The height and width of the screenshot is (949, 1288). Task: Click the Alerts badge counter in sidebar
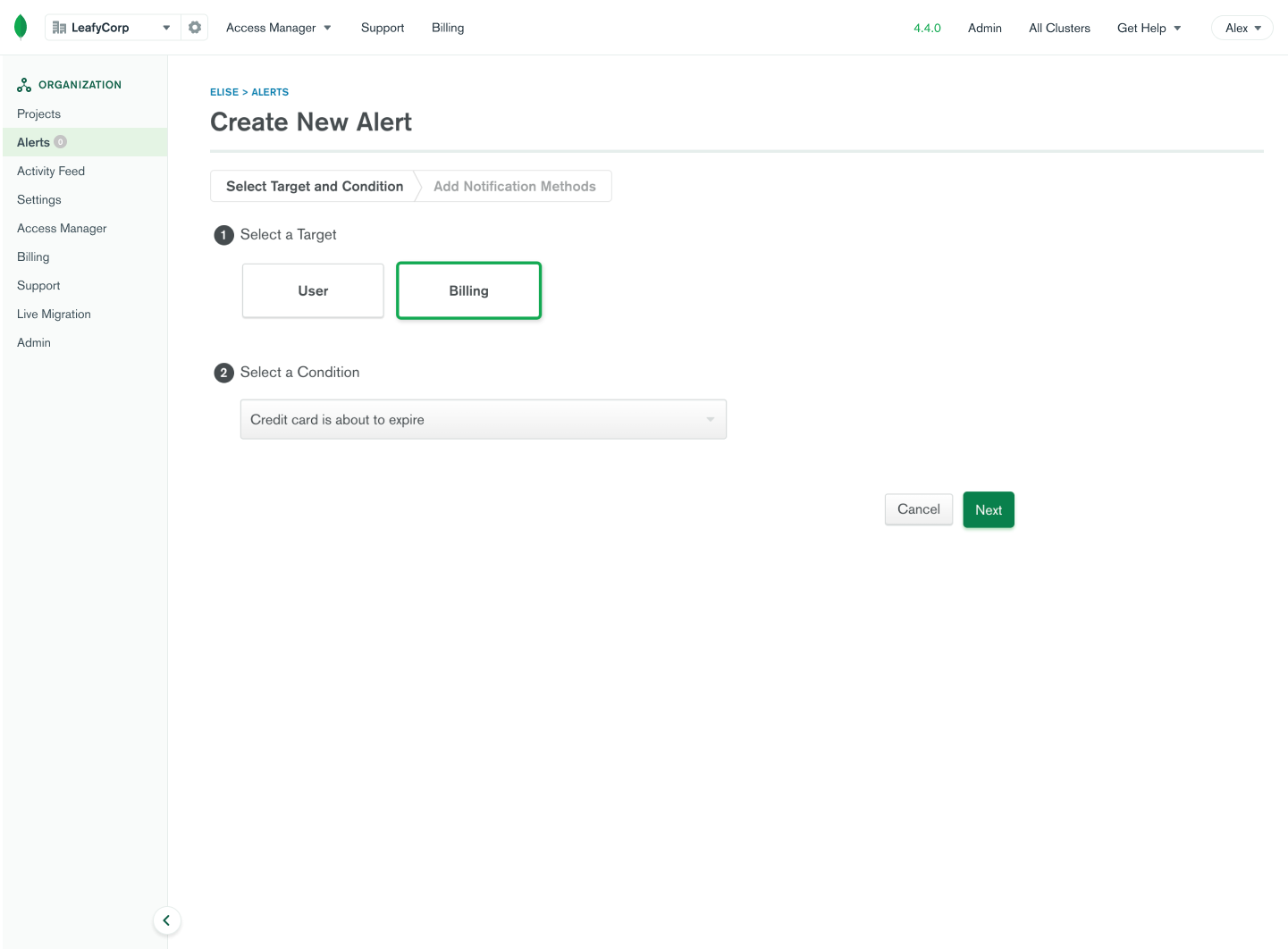60,141
